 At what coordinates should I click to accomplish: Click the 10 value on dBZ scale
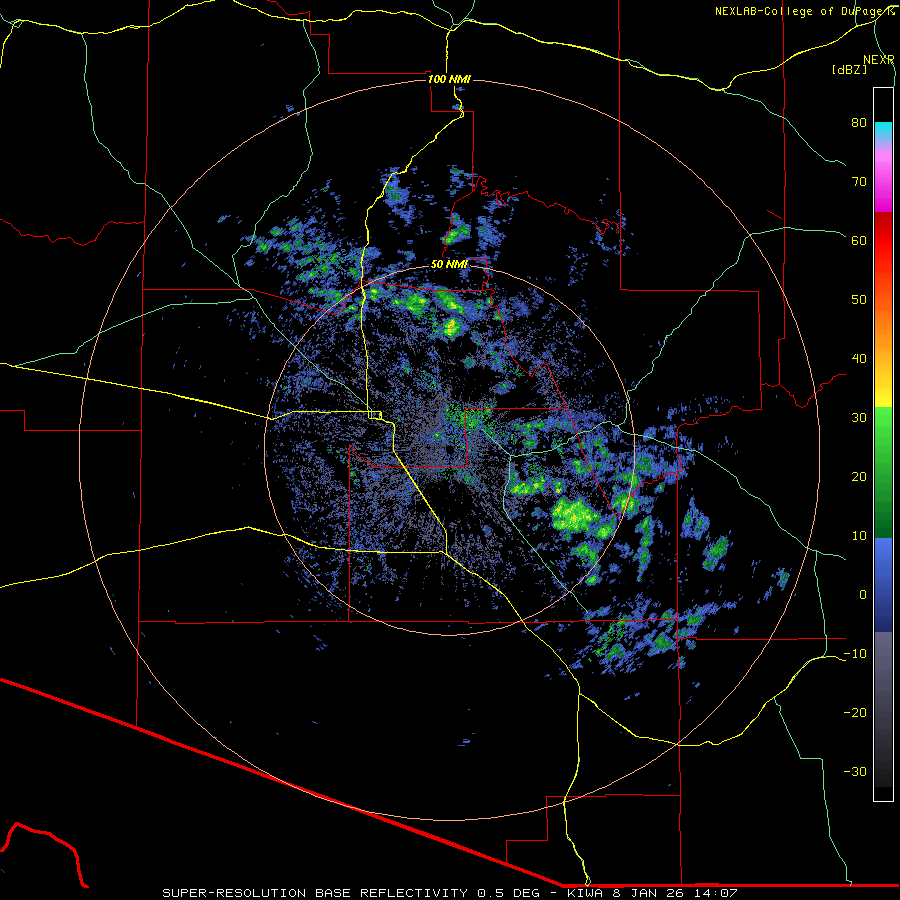(x=859, y=536)
